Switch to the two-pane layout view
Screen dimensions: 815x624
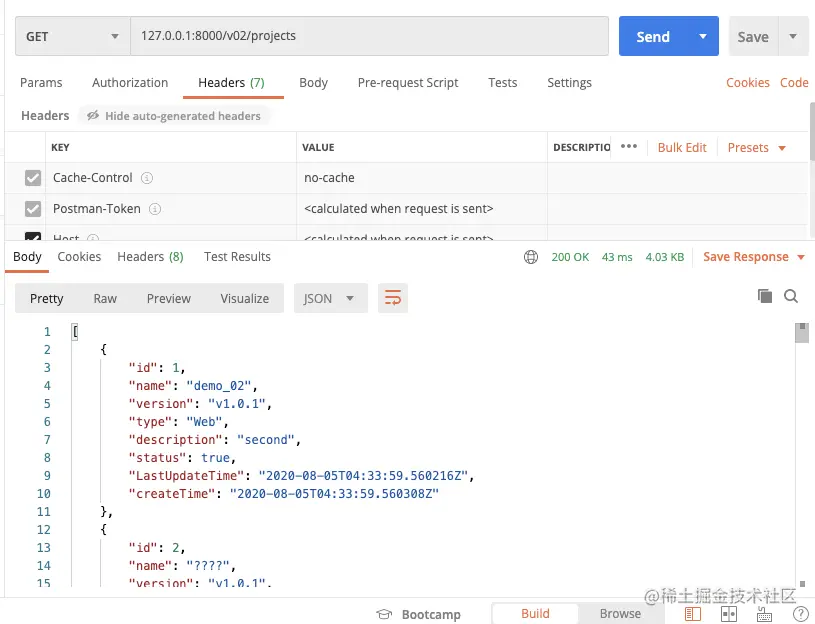(729, 614)
